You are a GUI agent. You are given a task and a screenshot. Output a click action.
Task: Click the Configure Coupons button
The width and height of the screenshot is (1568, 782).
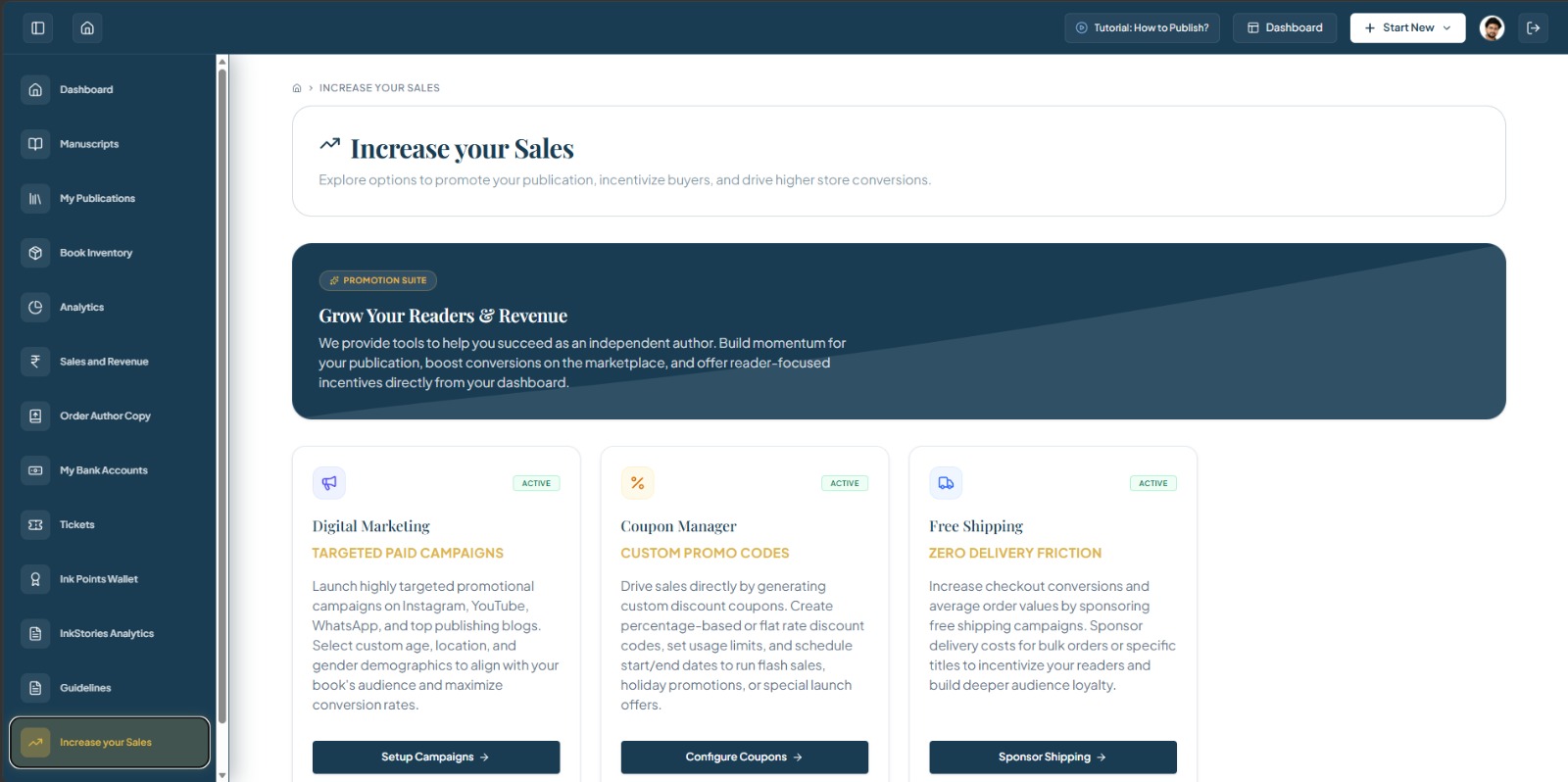click(745, 758)
